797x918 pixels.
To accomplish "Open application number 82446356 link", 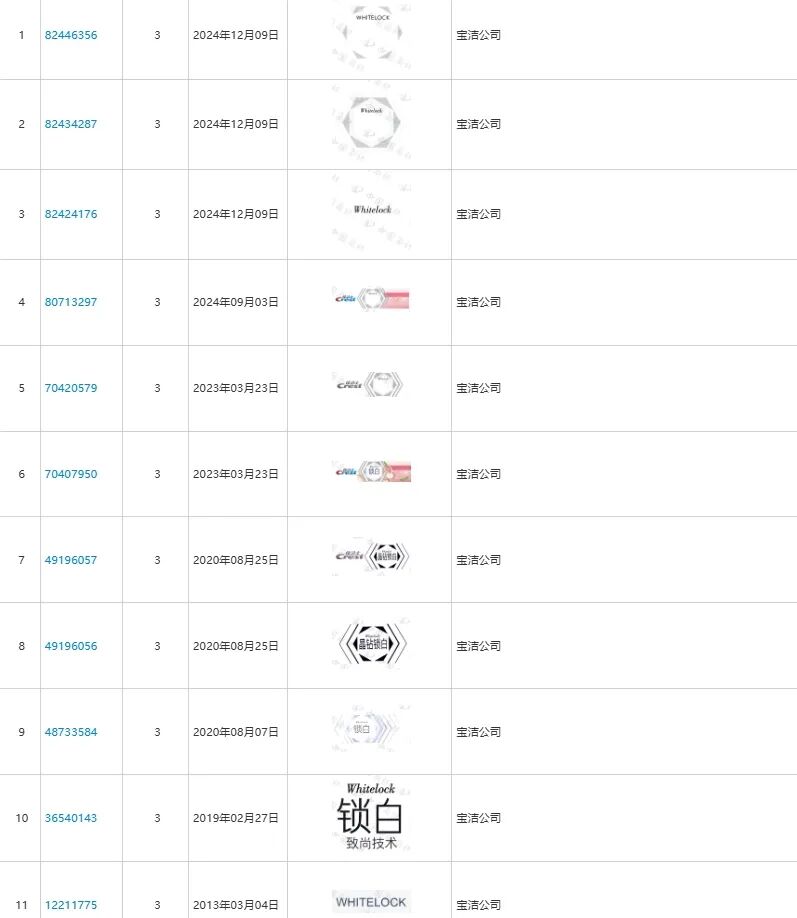I will pyautogui.click(x=71, y=35).
